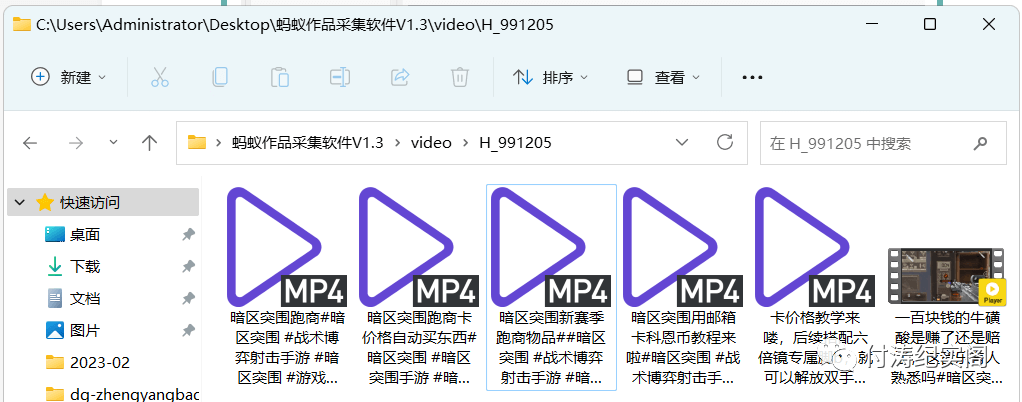Viewport: 1022px width, 402px height.
Task: Open 下载 in the navigation pane
Action: coord(85,266)
